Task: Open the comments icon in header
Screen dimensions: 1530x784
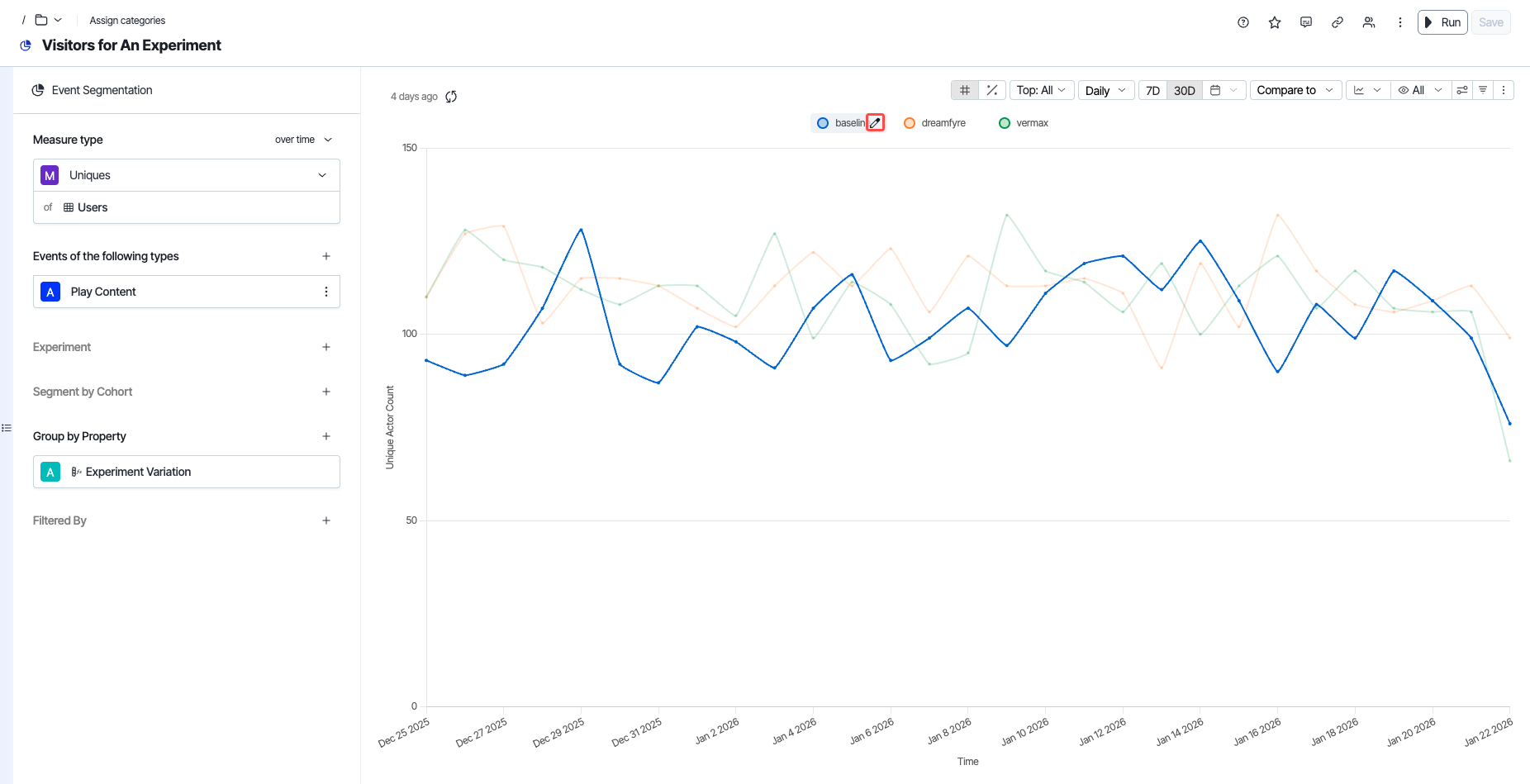Action: click(1306, 22)
